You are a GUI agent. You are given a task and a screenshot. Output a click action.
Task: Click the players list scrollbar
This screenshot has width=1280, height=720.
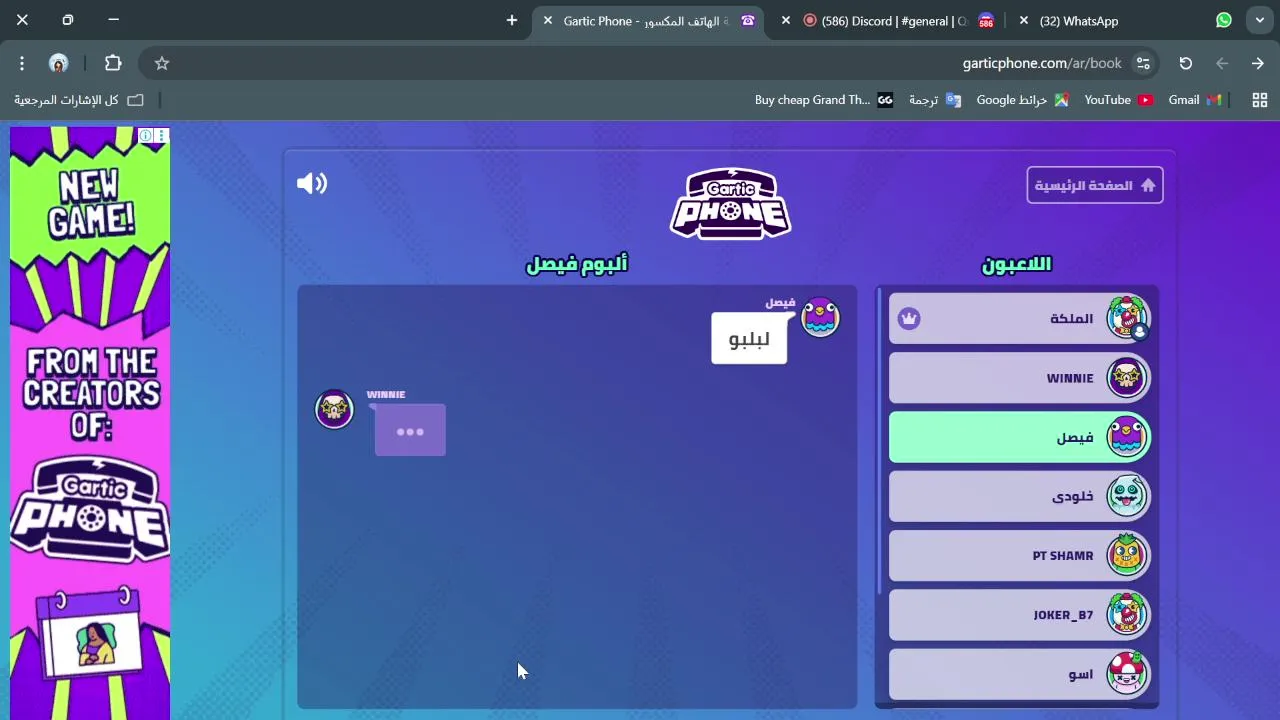pos(880,440)
